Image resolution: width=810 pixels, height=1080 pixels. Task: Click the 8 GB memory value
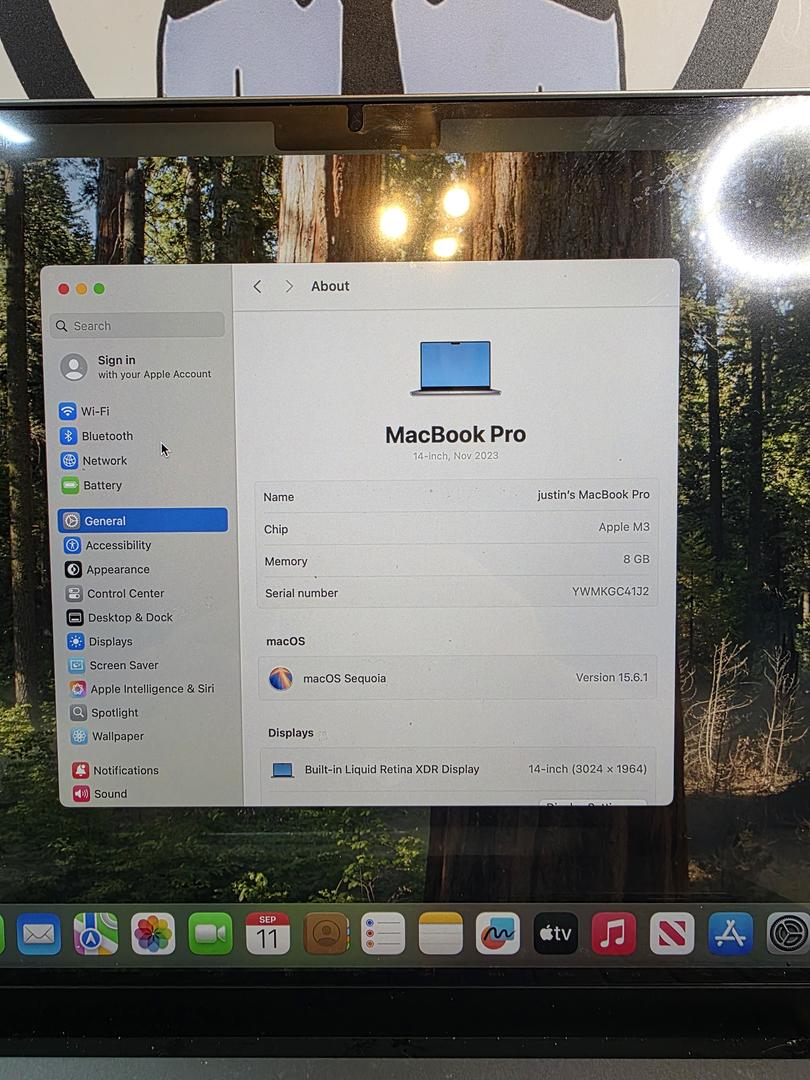tap(636, 559)
